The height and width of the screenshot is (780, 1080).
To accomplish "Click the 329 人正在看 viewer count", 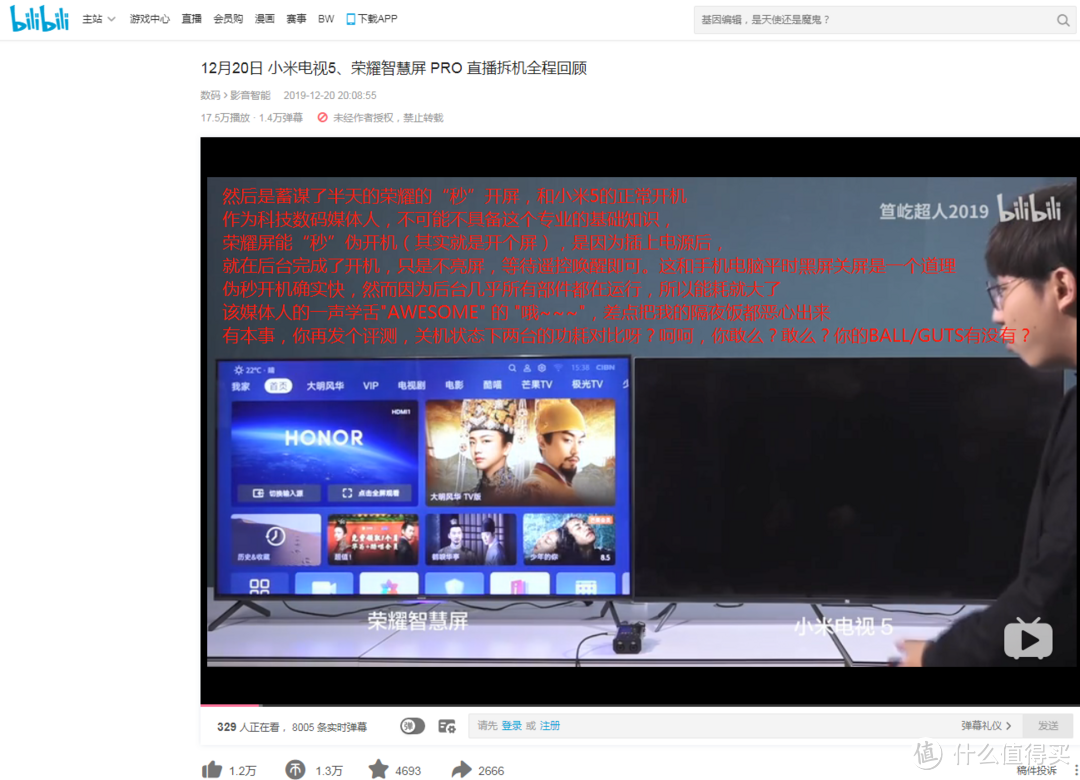I will pyautogui.click(x=249, y=727).
